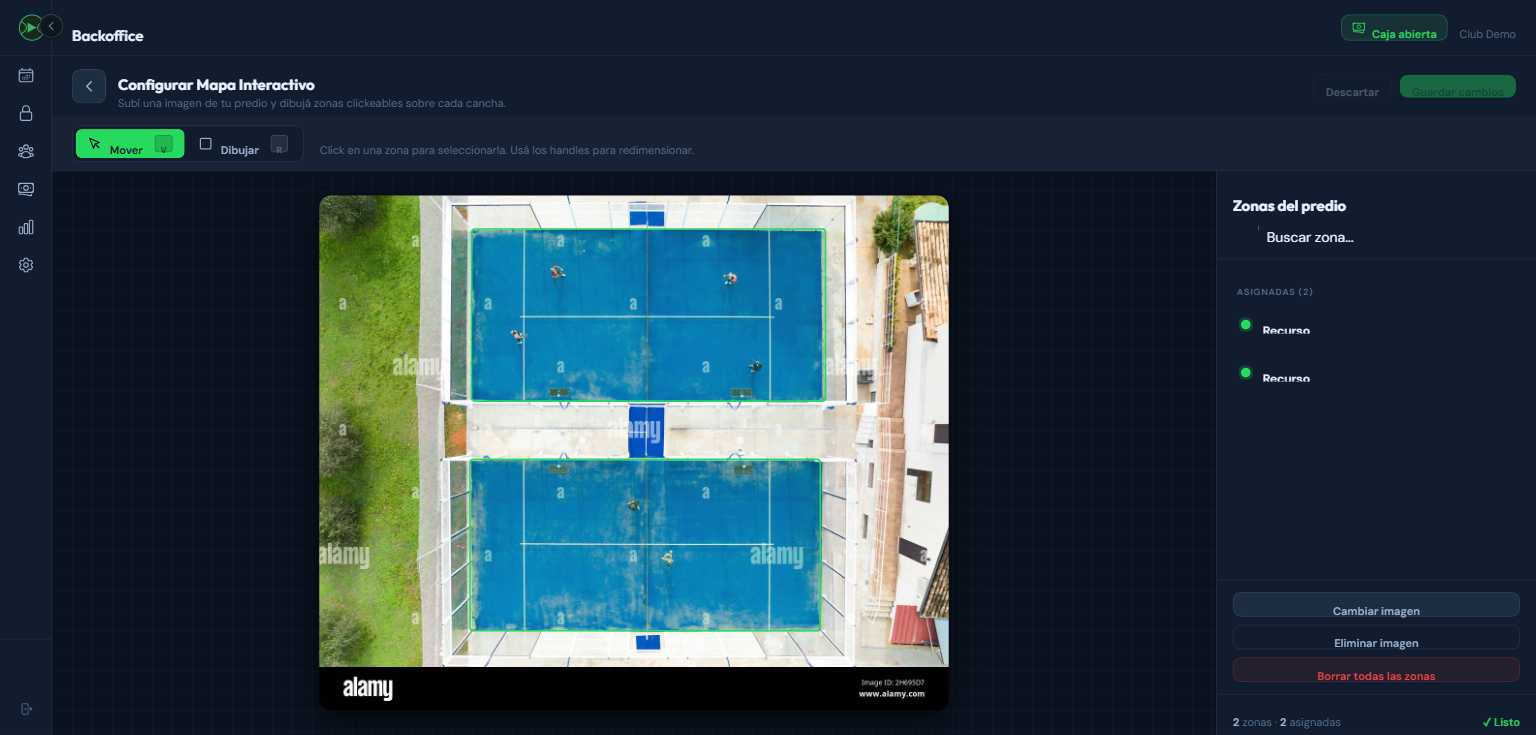Click the '2 zonas · 2 asignadas' counter
The width and height of the screenshot is (1536, 735).
1286,722
